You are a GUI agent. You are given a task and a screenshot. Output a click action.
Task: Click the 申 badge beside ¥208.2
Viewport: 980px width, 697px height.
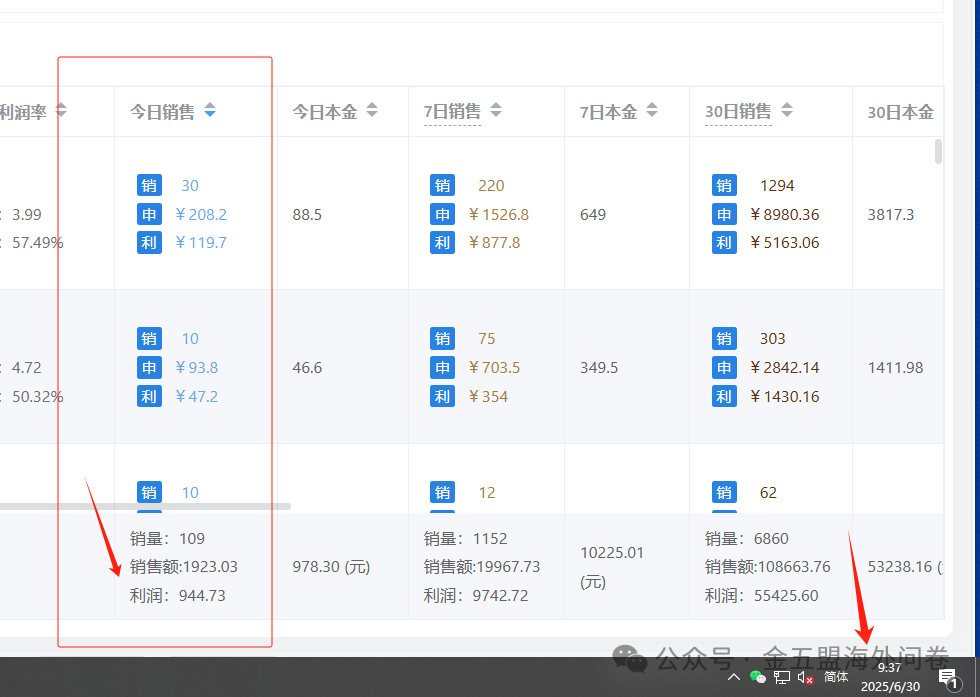click(149, 214)
